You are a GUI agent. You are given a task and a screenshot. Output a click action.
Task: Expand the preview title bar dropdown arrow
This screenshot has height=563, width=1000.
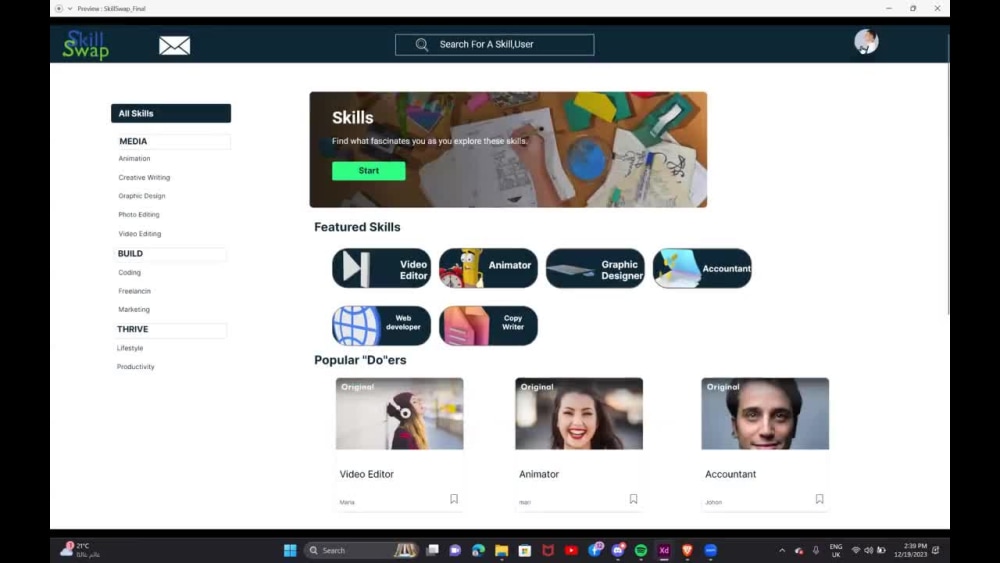pos(70,8)
